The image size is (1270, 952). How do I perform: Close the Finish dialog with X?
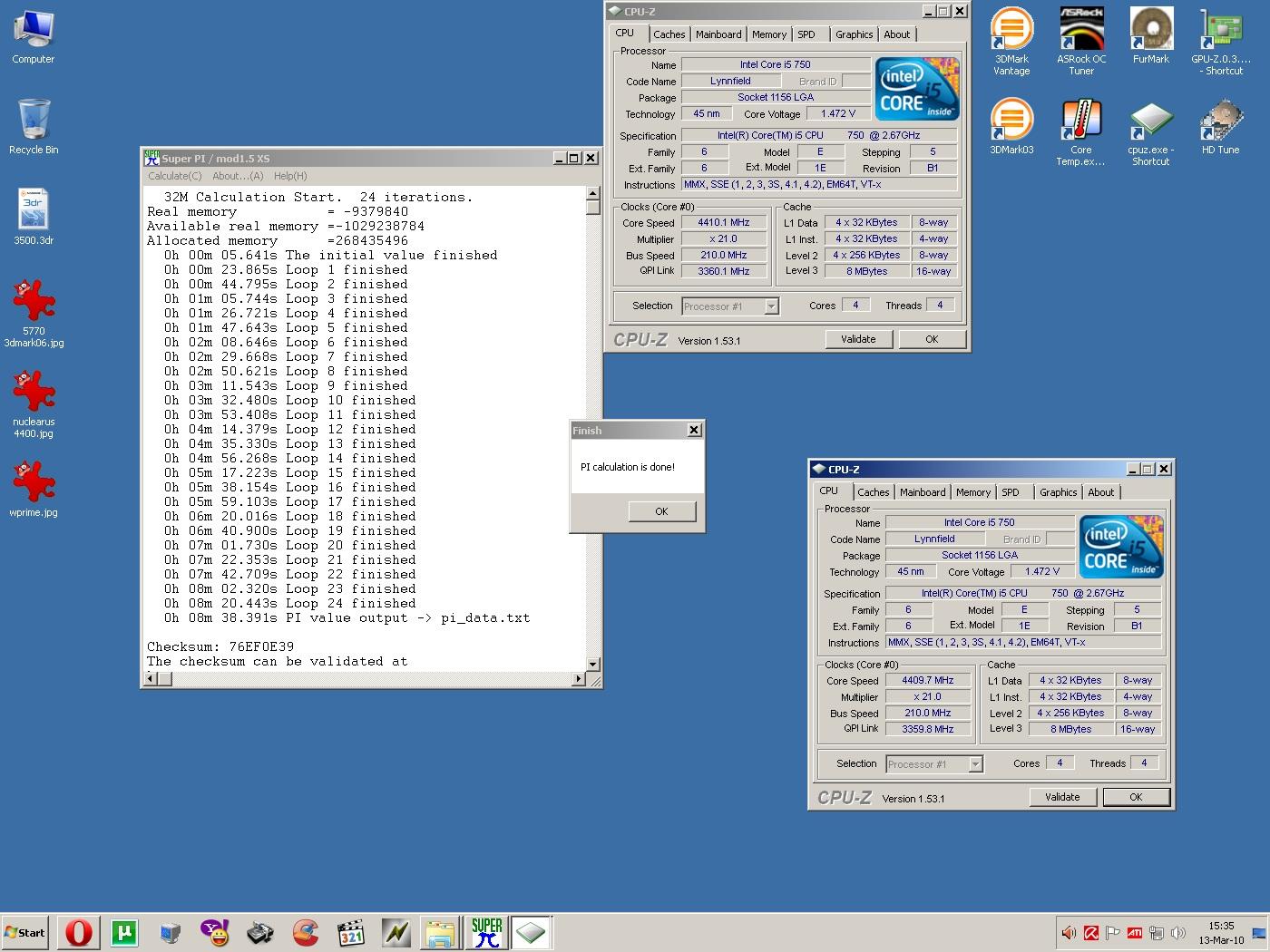pyautogui.click(x=694, y=430)
